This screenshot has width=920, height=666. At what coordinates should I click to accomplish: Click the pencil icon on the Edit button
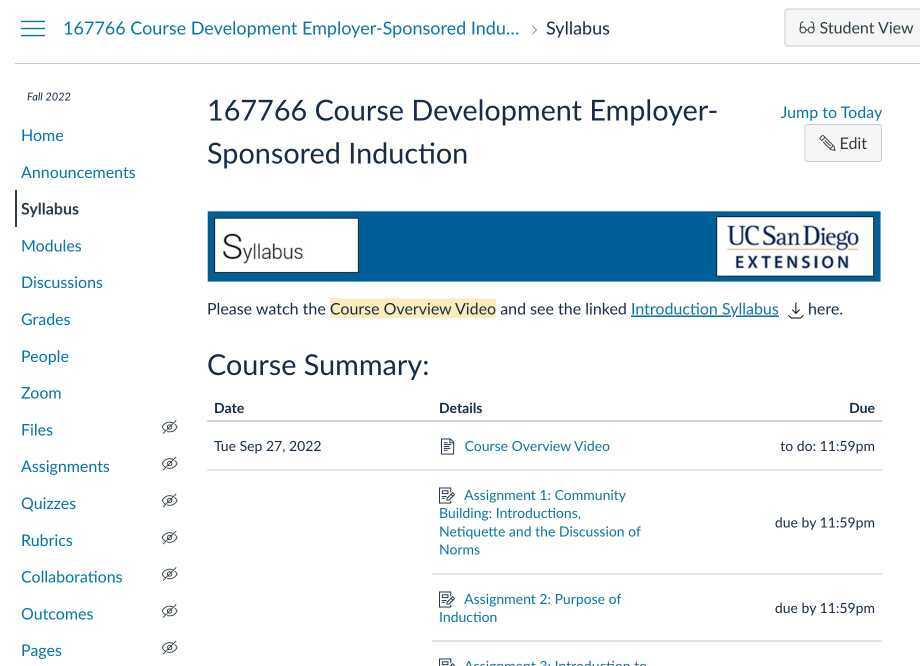coord(827,143)
